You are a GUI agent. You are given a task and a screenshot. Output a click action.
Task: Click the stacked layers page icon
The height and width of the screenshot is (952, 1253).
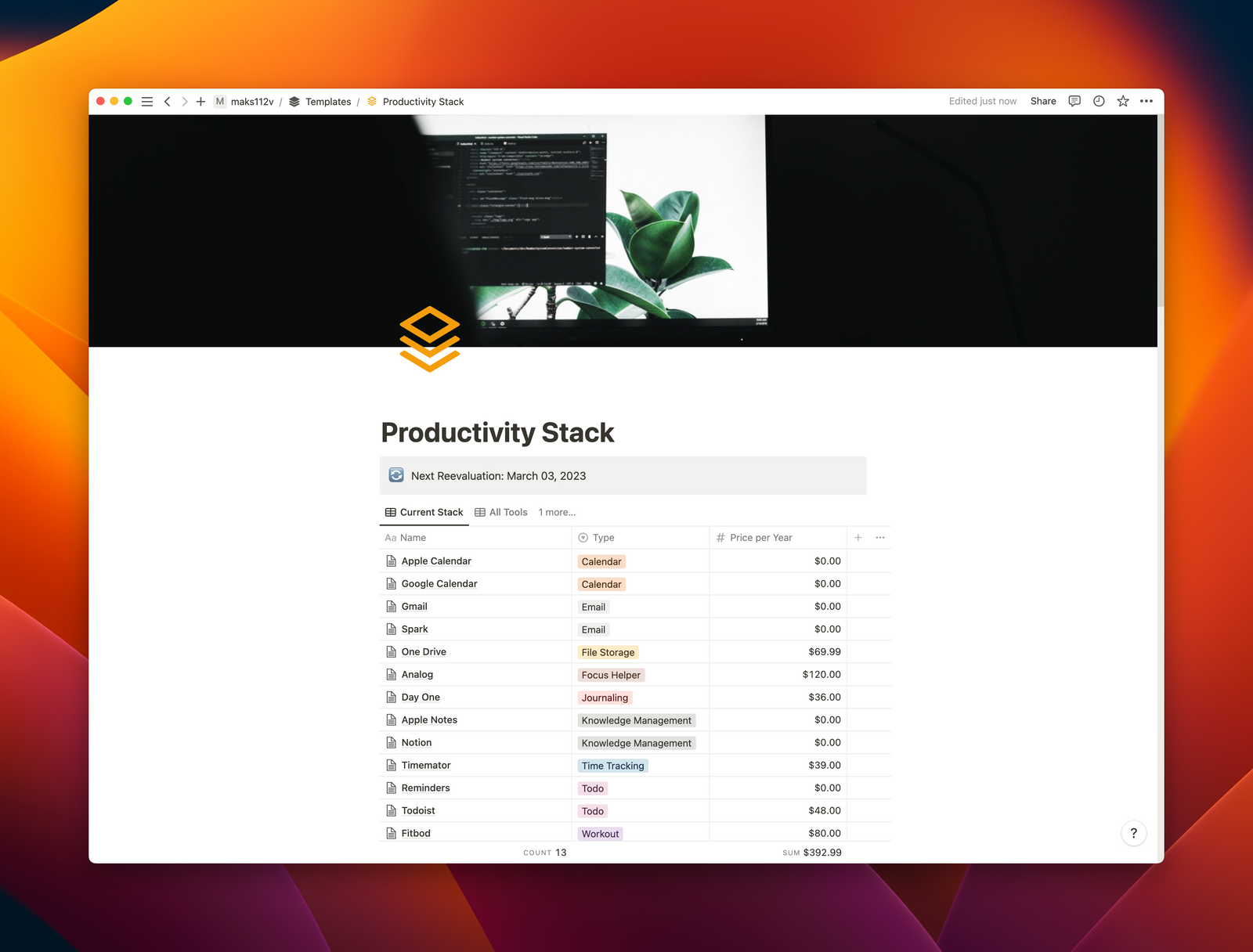tap(429, 339)
